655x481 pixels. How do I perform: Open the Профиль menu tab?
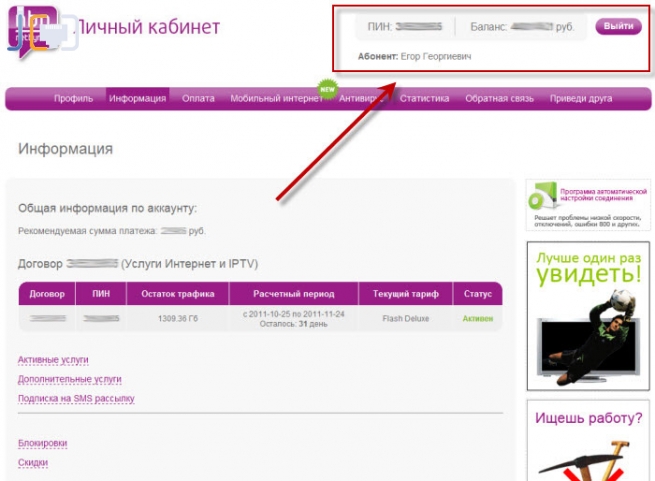(73, 99)
